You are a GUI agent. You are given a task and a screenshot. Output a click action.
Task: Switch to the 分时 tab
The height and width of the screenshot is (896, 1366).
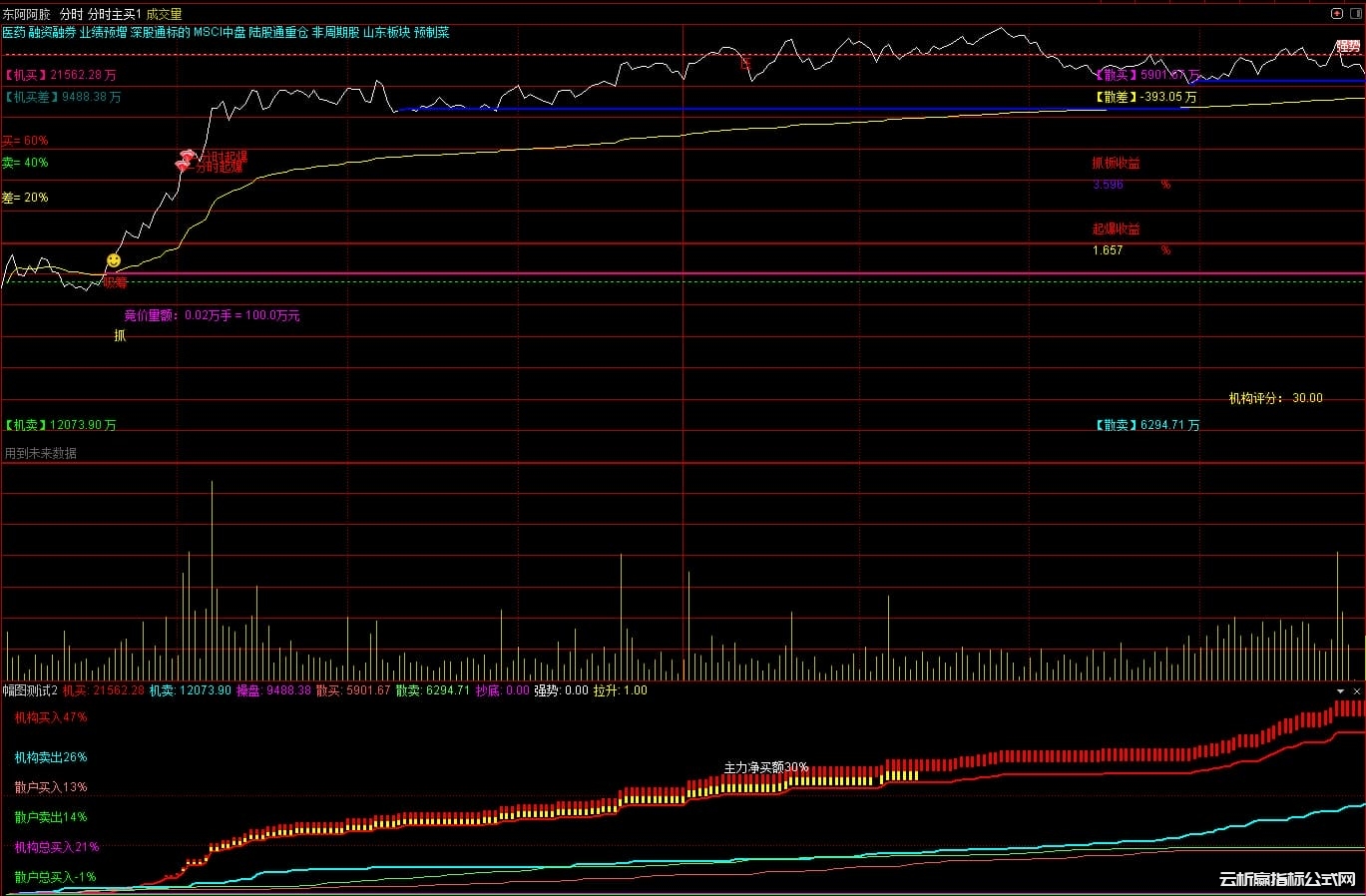click(71, 15)
